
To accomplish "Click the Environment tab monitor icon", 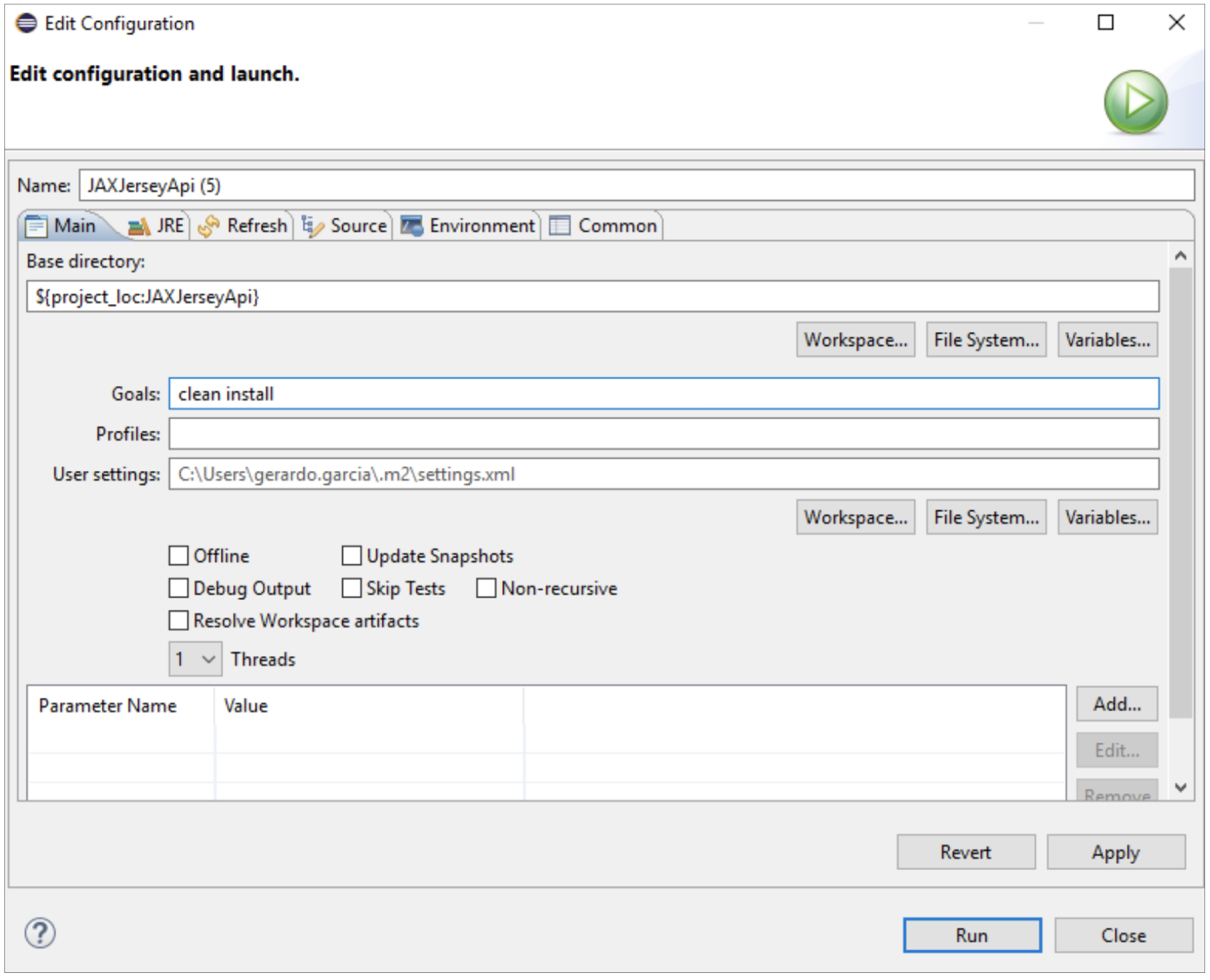I will coord(411,226).
